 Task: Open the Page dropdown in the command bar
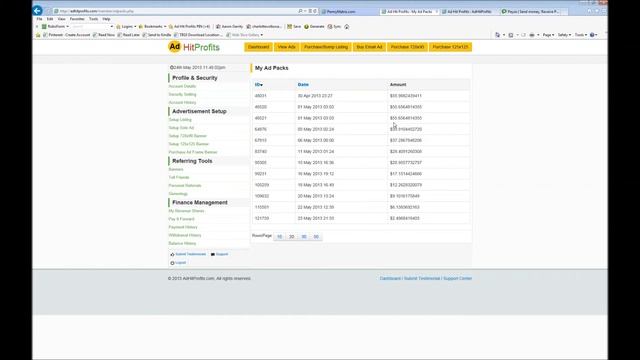coord(548,35)
